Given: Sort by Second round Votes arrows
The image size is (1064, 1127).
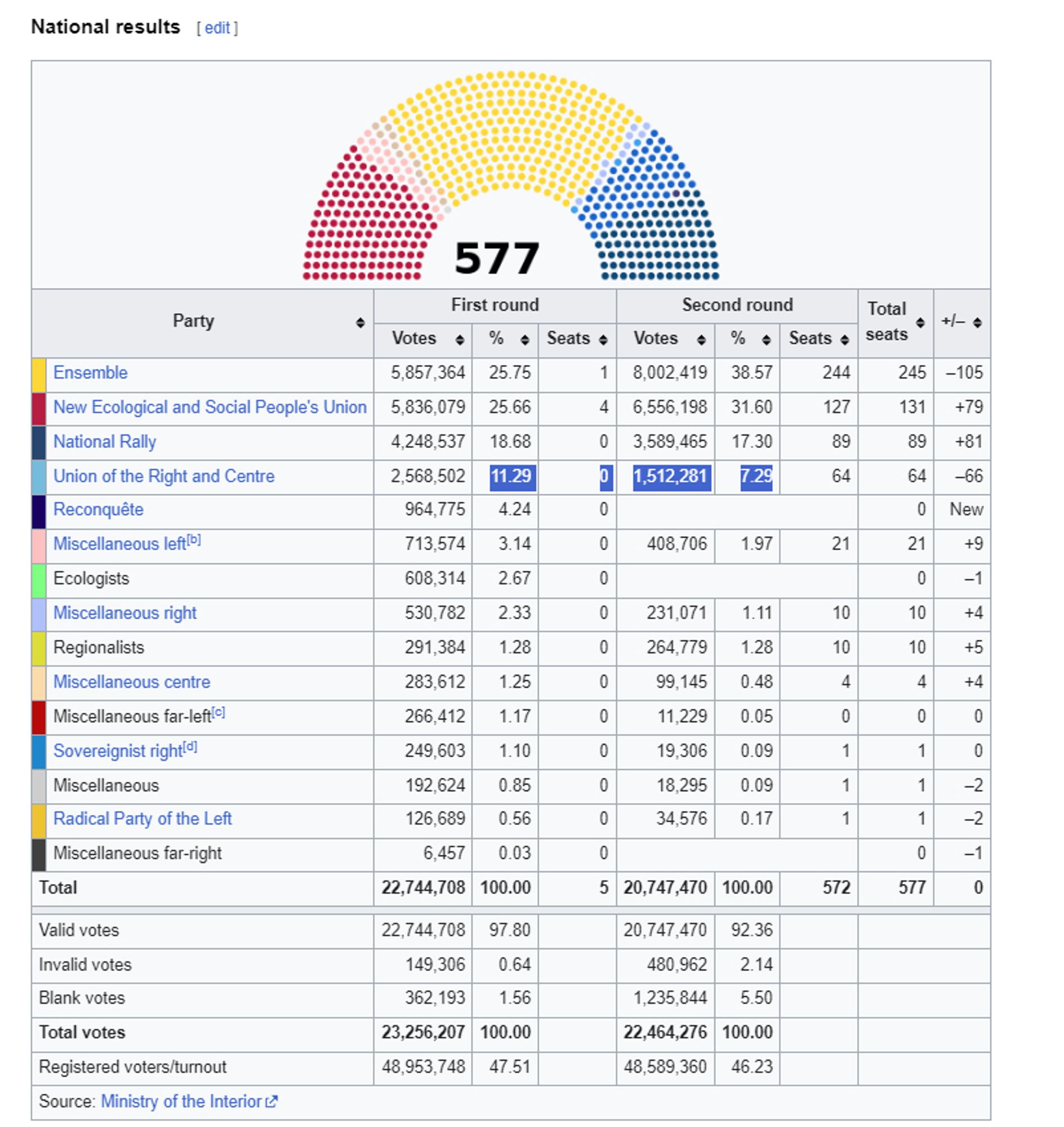Looking at the screenshot, I should pos(702,339).
